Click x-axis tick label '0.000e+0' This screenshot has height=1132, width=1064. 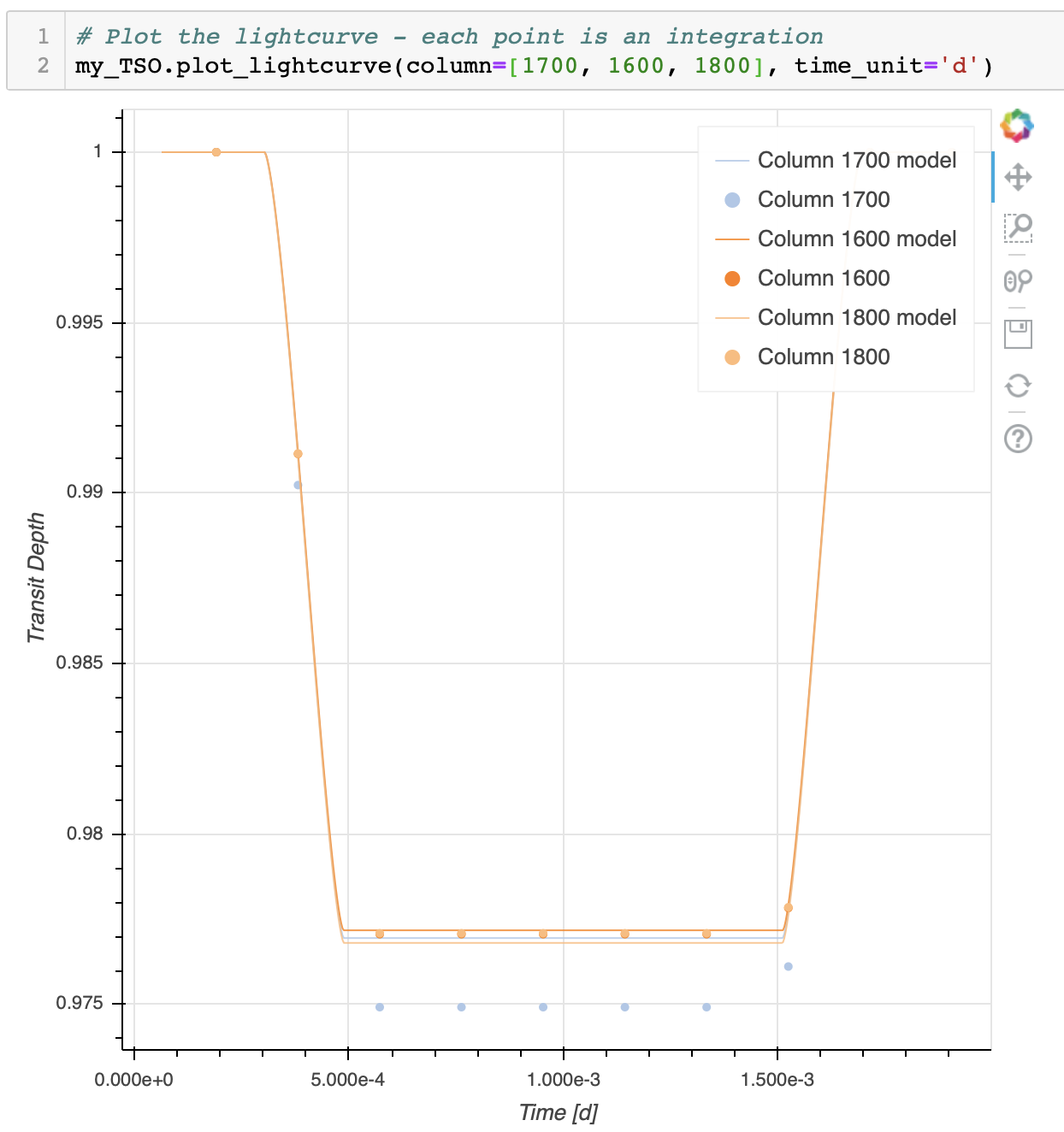[133, 1080]
